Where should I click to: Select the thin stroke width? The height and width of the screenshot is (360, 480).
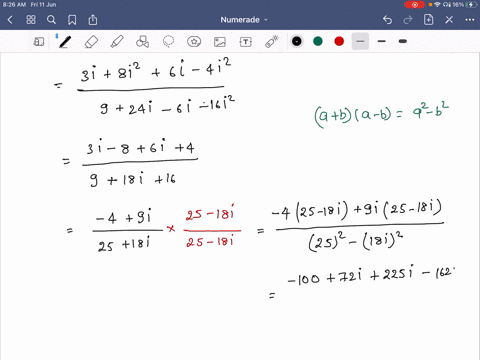tap(360, 41)
